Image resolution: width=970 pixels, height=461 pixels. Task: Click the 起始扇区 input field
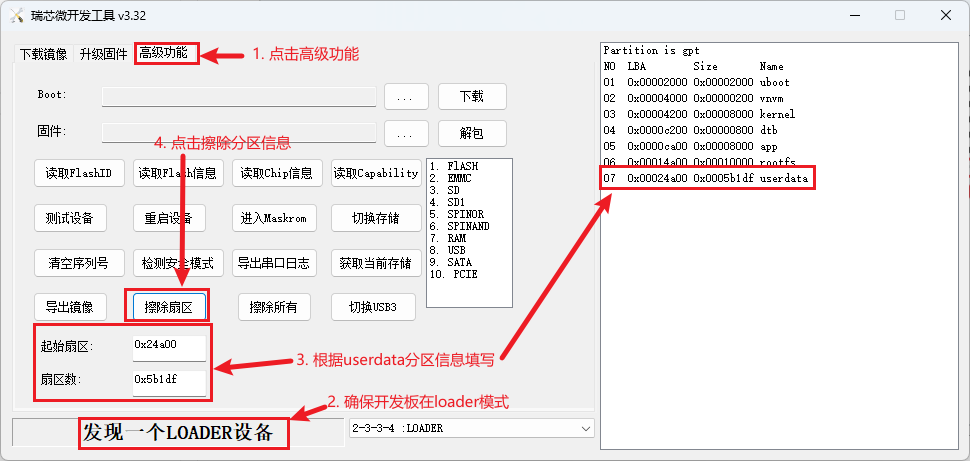tap(169, 348)
